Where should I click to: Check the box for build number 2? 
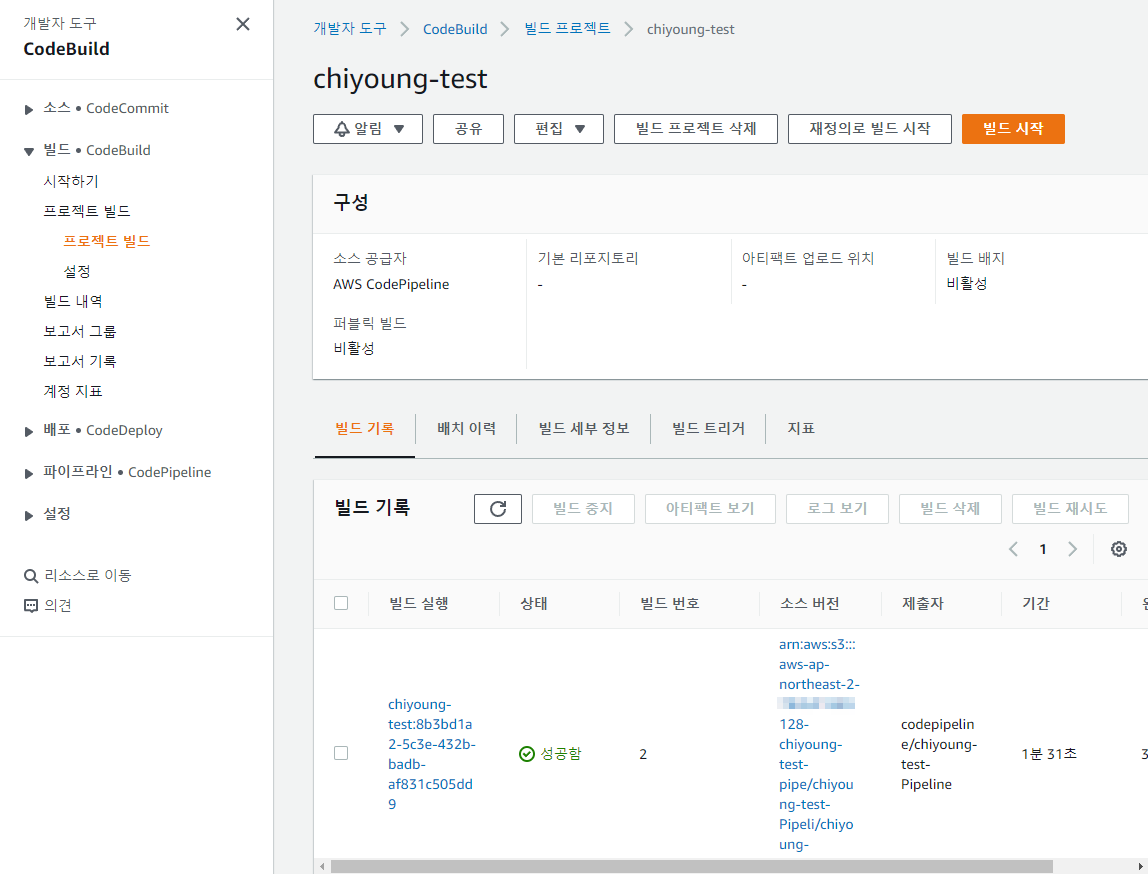pos(341,753)
